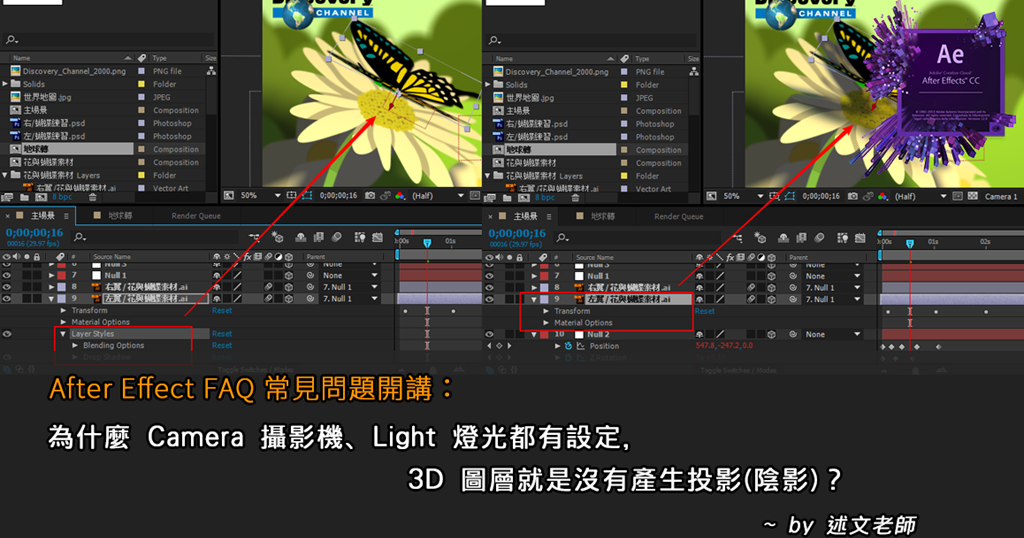1024x538 pixels.
Task: Toggle the 3D layer switch for layer 8 in the left timeline
Action: click(x=289, y=287)
